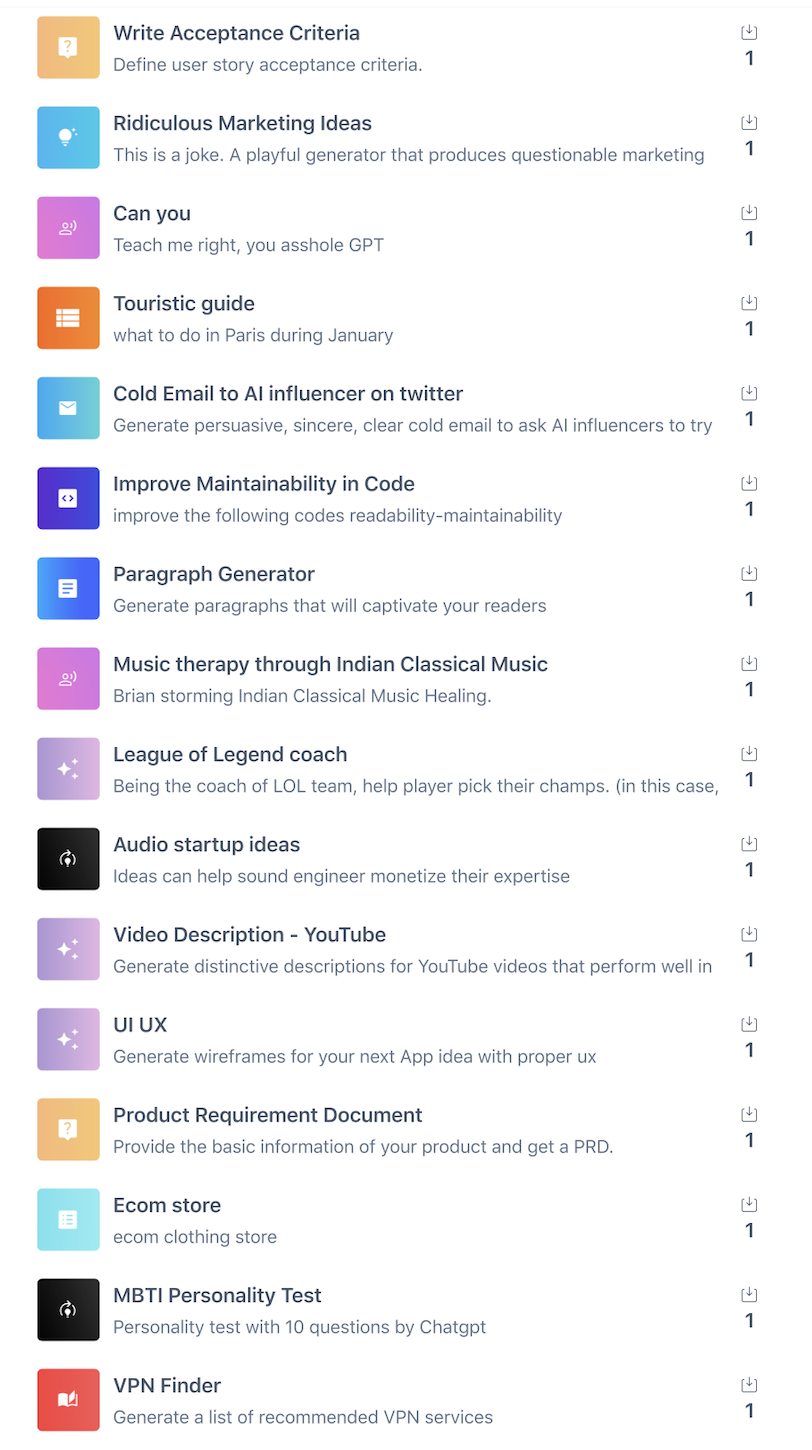
Task: Select the MBTI Personality Test title
Action: tap(217, 1295)
